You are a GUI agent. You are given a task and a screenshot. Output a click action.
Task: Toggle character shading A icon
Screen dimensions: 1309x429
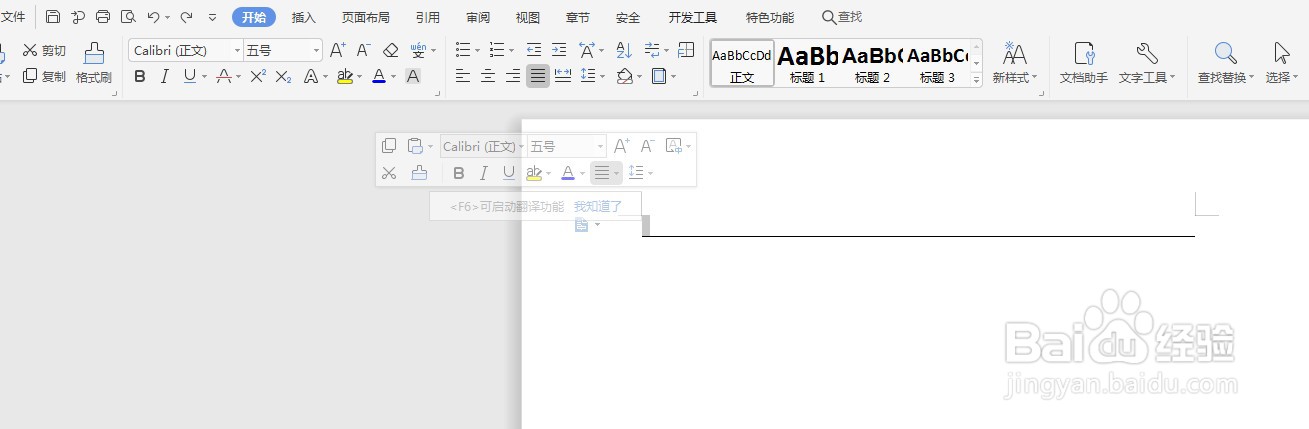412,76
